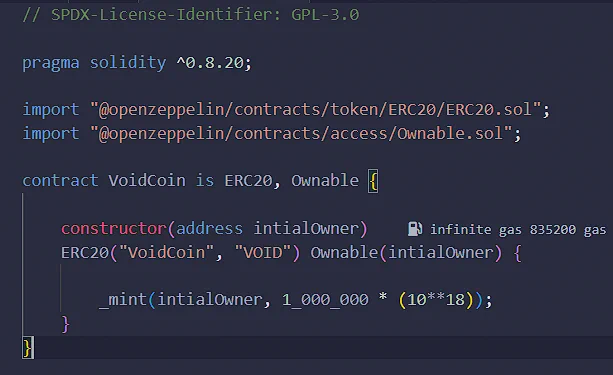Click the "1_000_000" number literal
The height and width of the screenshot is (375, 613).
(x=325, y=300)
